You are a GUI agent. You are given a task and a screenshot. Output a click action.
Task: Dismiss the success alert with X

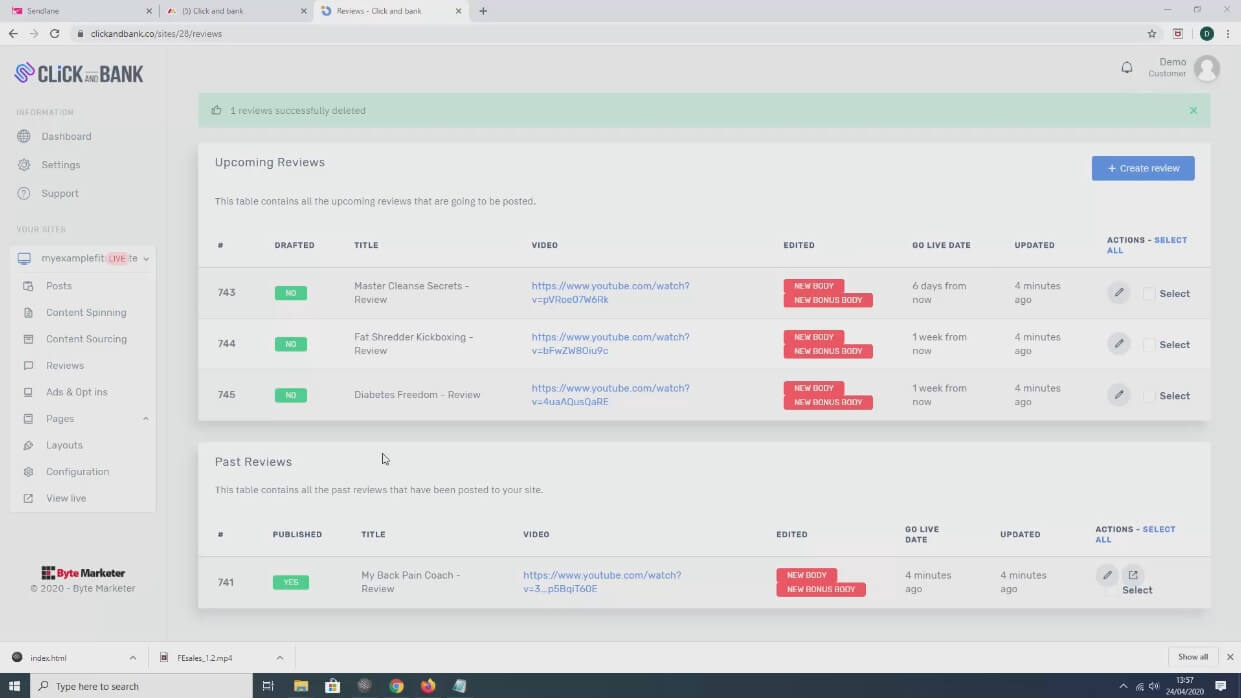tap(1193, 110)
